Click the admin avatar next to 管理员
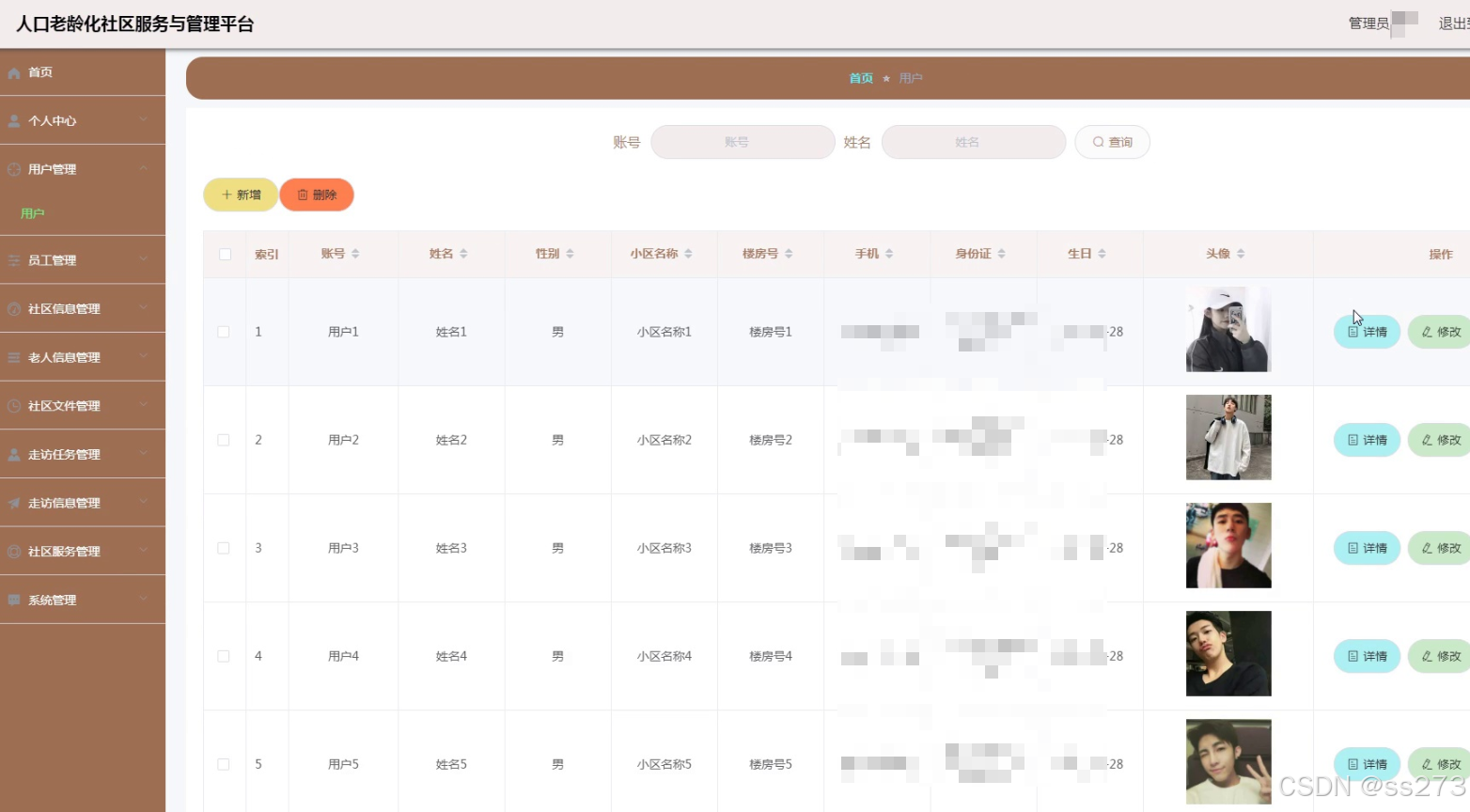Screen dimensions: 1470x812 1404,23
